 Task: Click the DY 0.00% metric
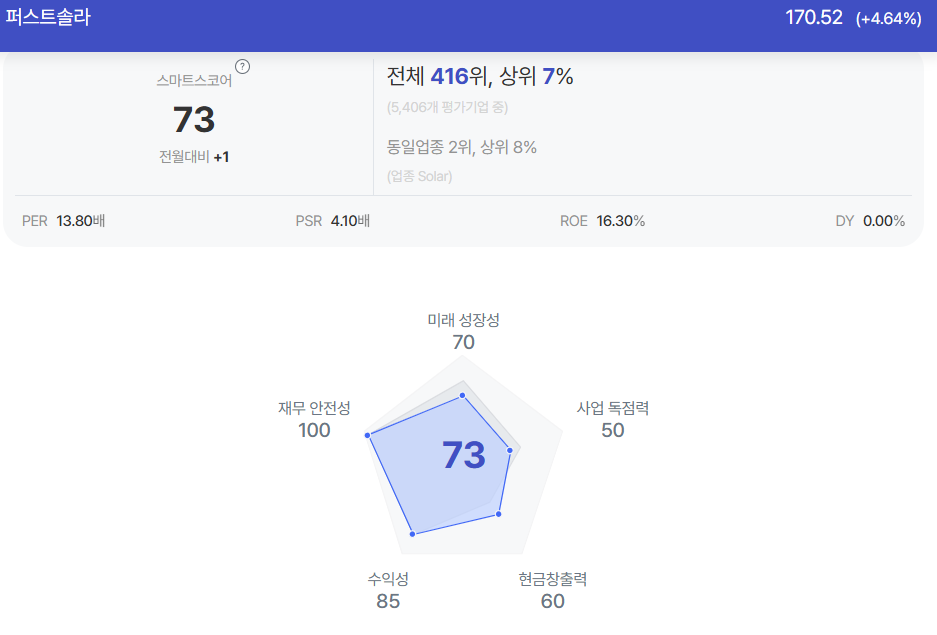[870, 221]
